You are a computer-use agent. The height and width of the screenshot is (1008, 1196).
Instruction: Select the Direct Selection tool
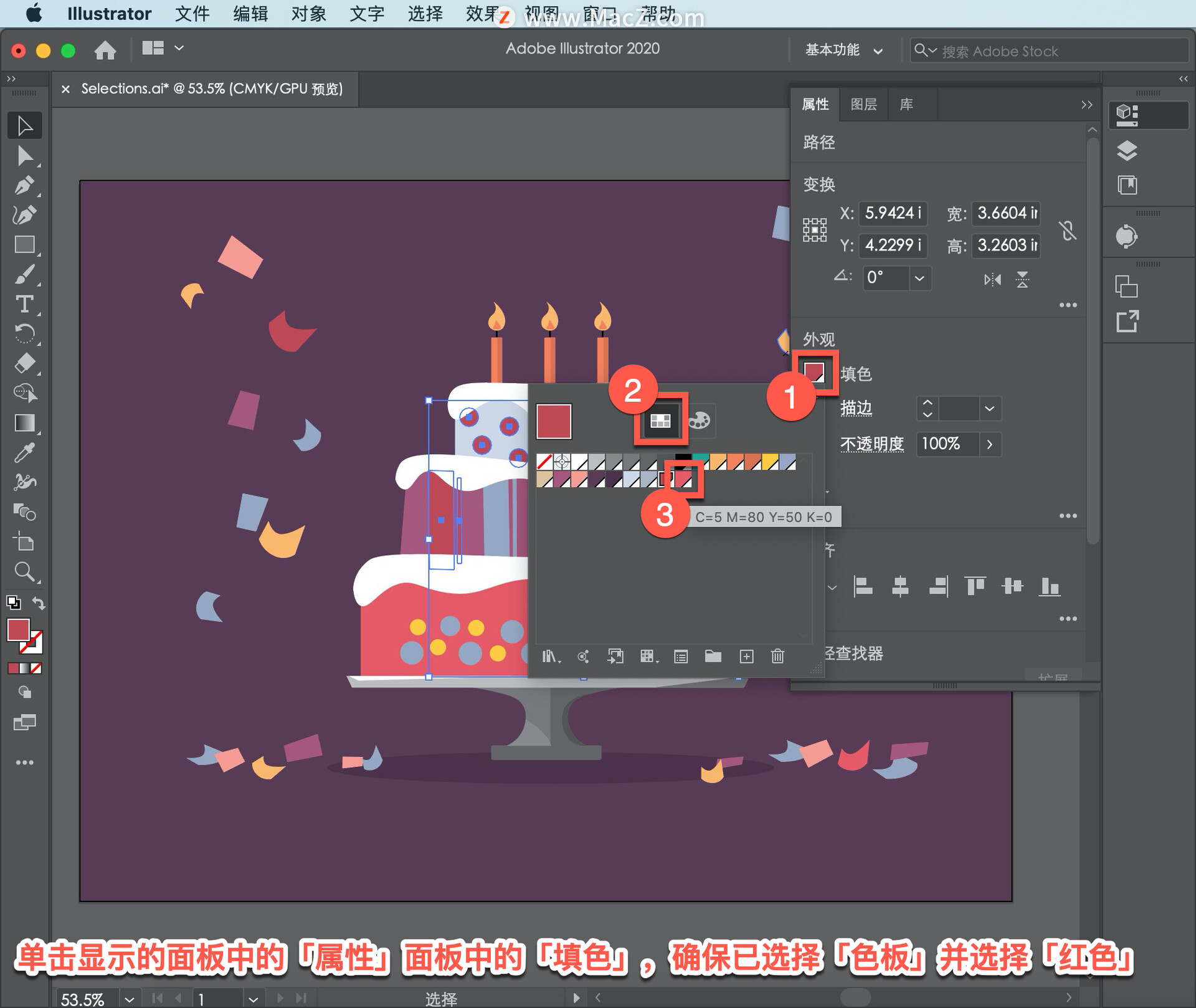tap(25, 155)
